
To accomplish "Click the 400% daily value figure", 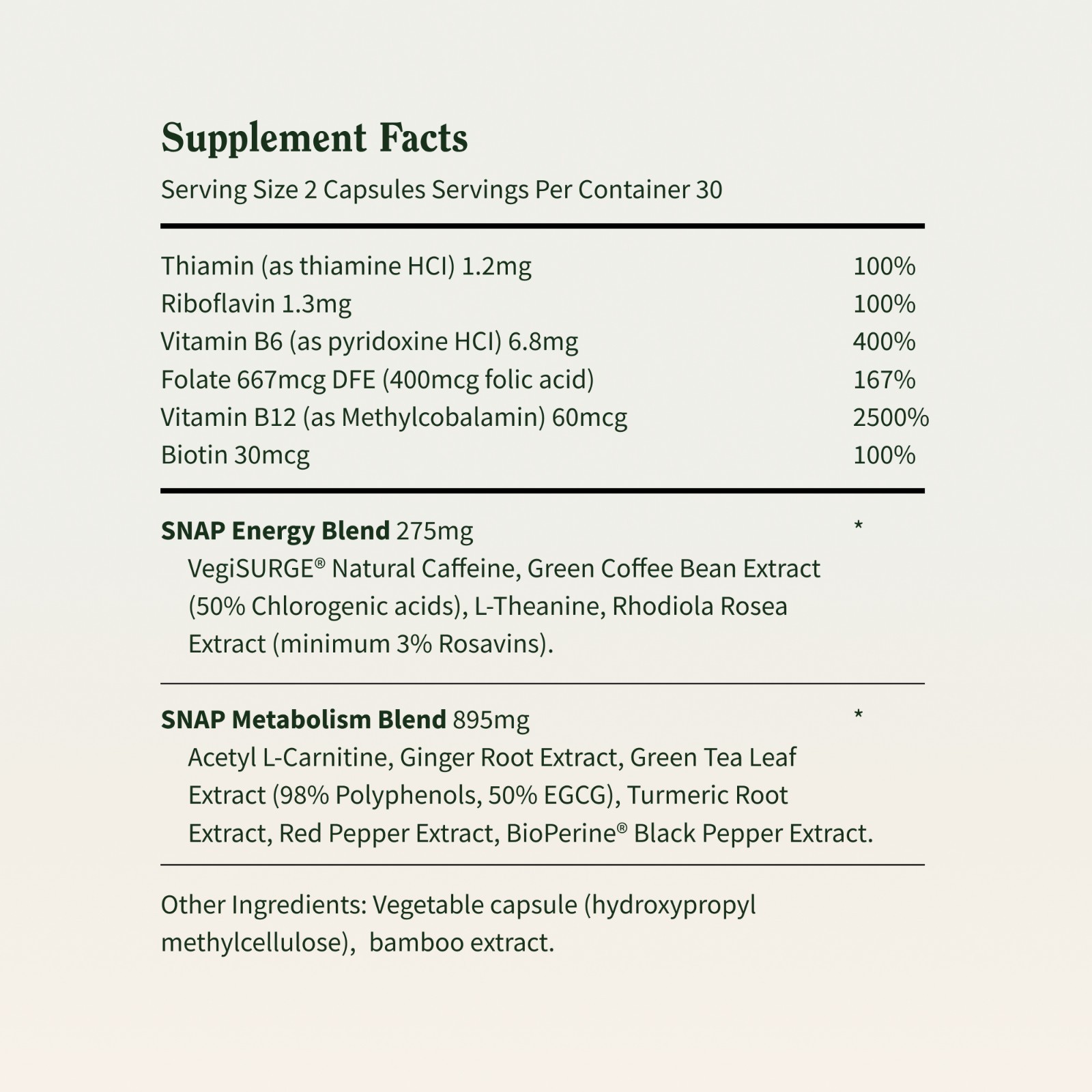I will [x=884, y=341].
